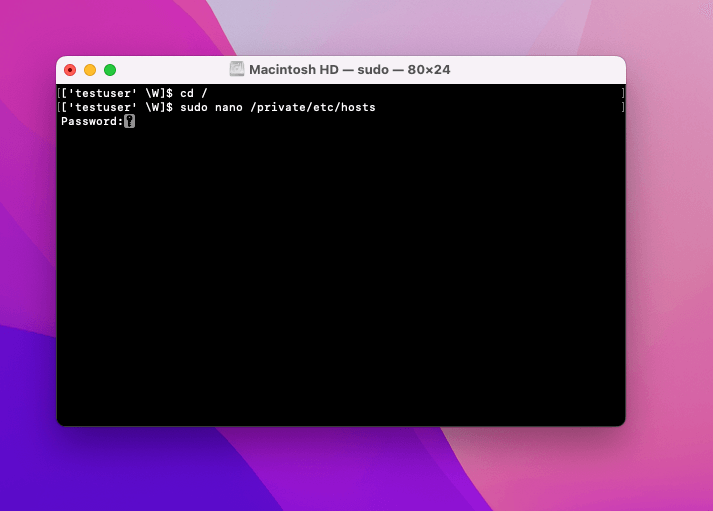Screen dimensions: 713x511
Task: Click the 'cd /' command text
Action: coord(194,93)
